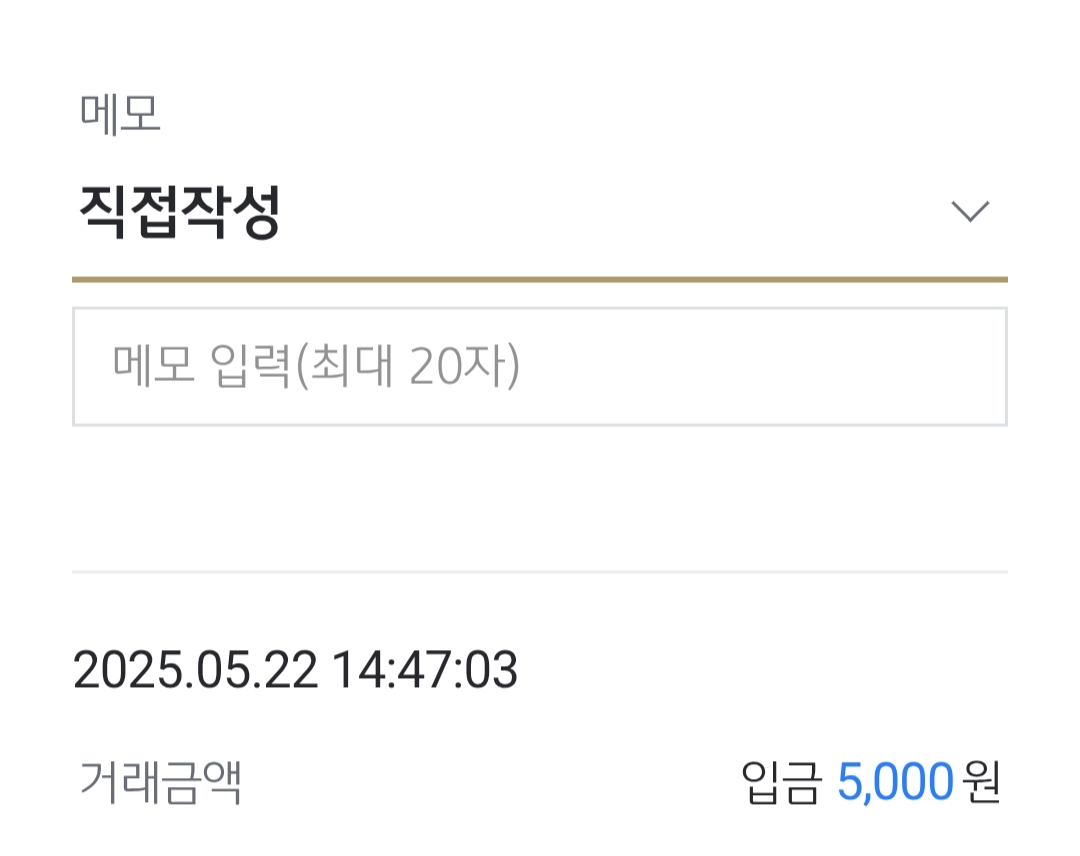Click the 2025.05.22 transaction date
Screen dimensions: 1080x856
pyautogui.click(x=196, y=671)
